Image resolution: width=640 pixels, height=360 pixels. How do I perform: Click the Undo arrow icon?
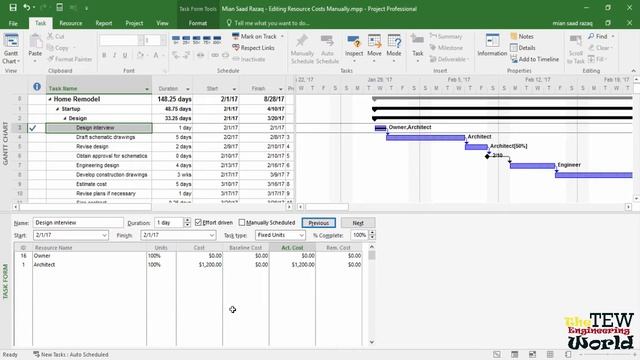pos(27,7)
